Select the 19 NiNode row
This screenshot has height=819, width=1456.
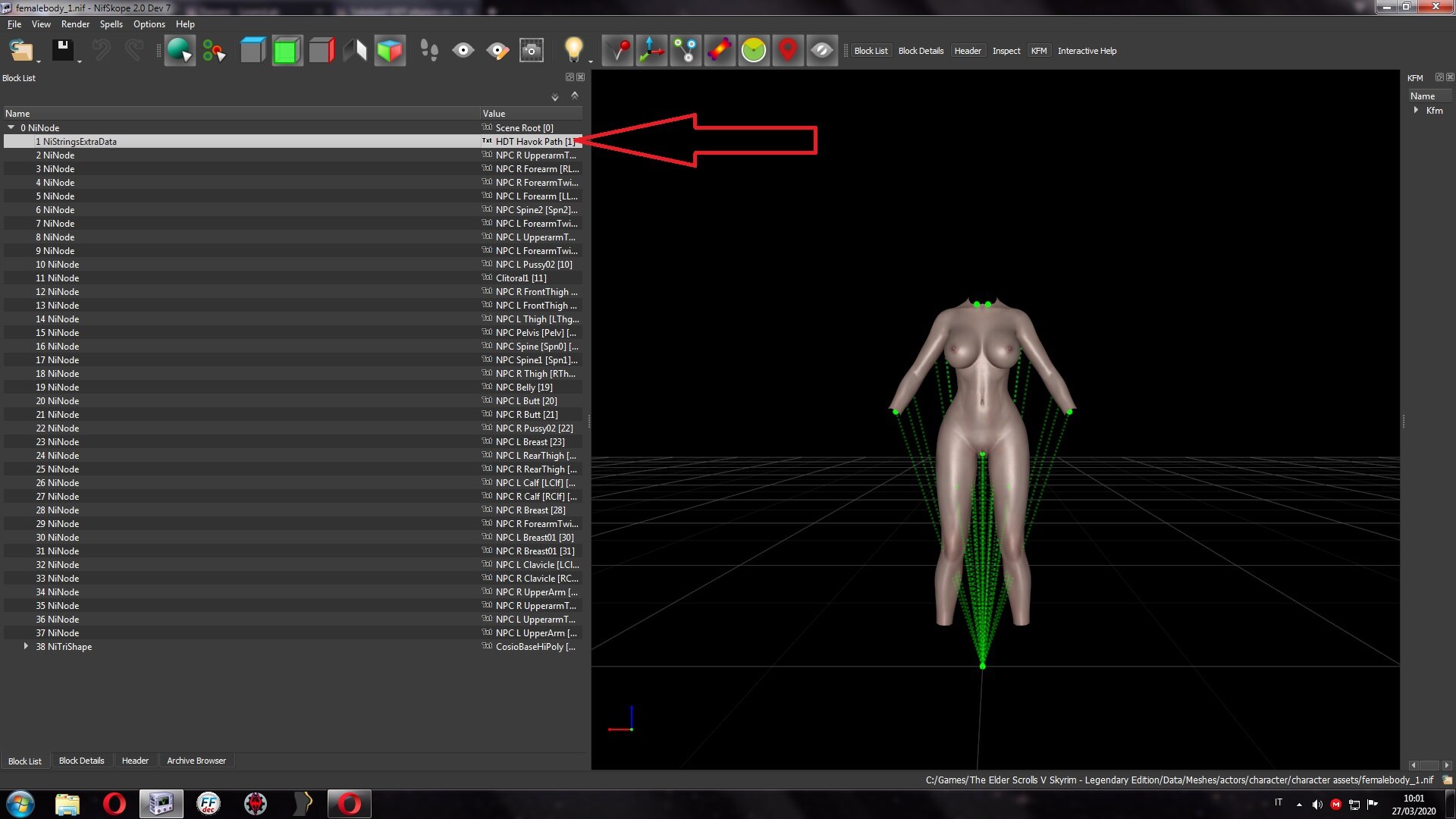293,388
